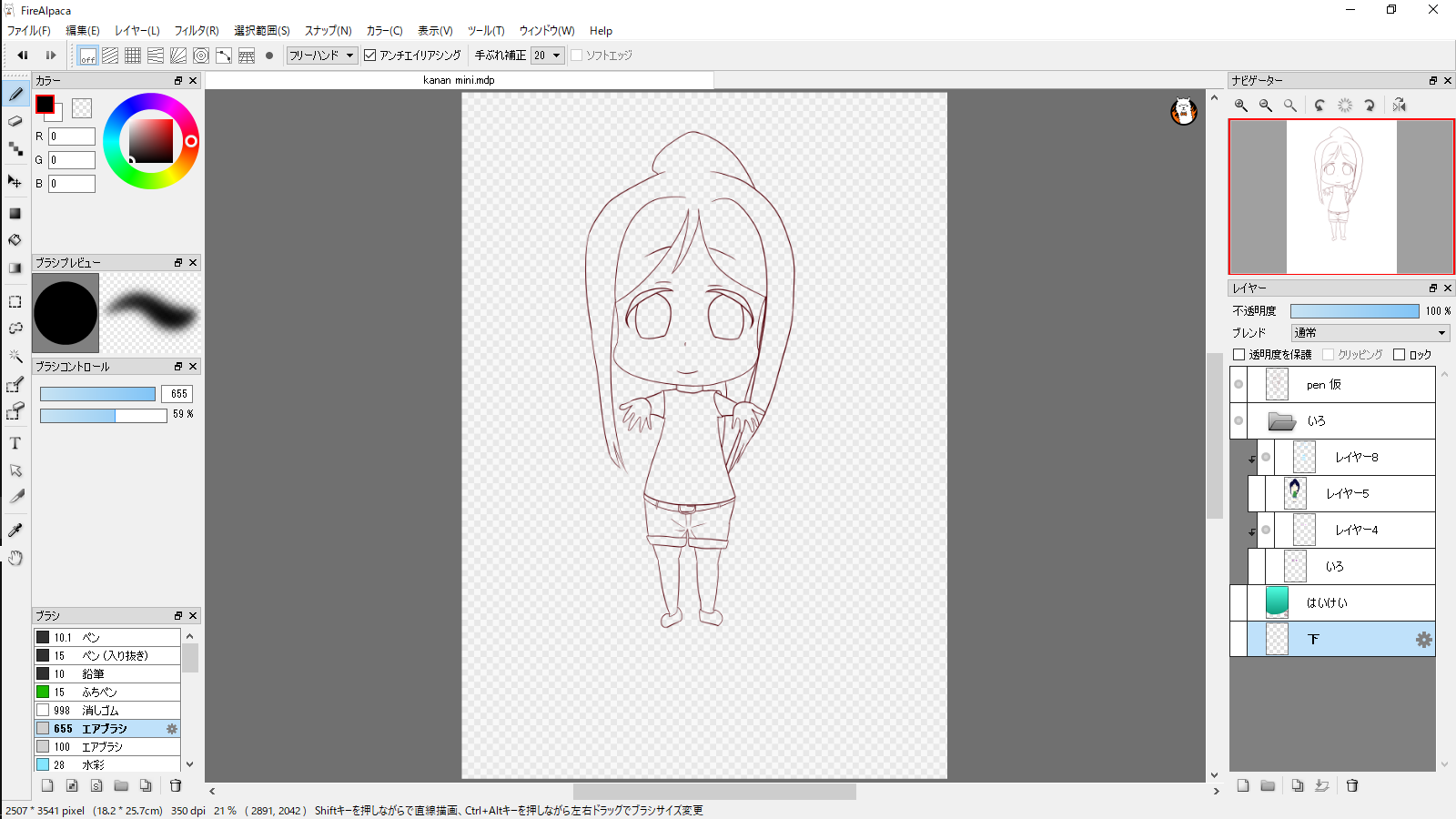Image resolution: width=1456 pixels, height=819 pixels.
Task: Tick the ロック checkbox in the layer panel
Action: pos(1400,355)
